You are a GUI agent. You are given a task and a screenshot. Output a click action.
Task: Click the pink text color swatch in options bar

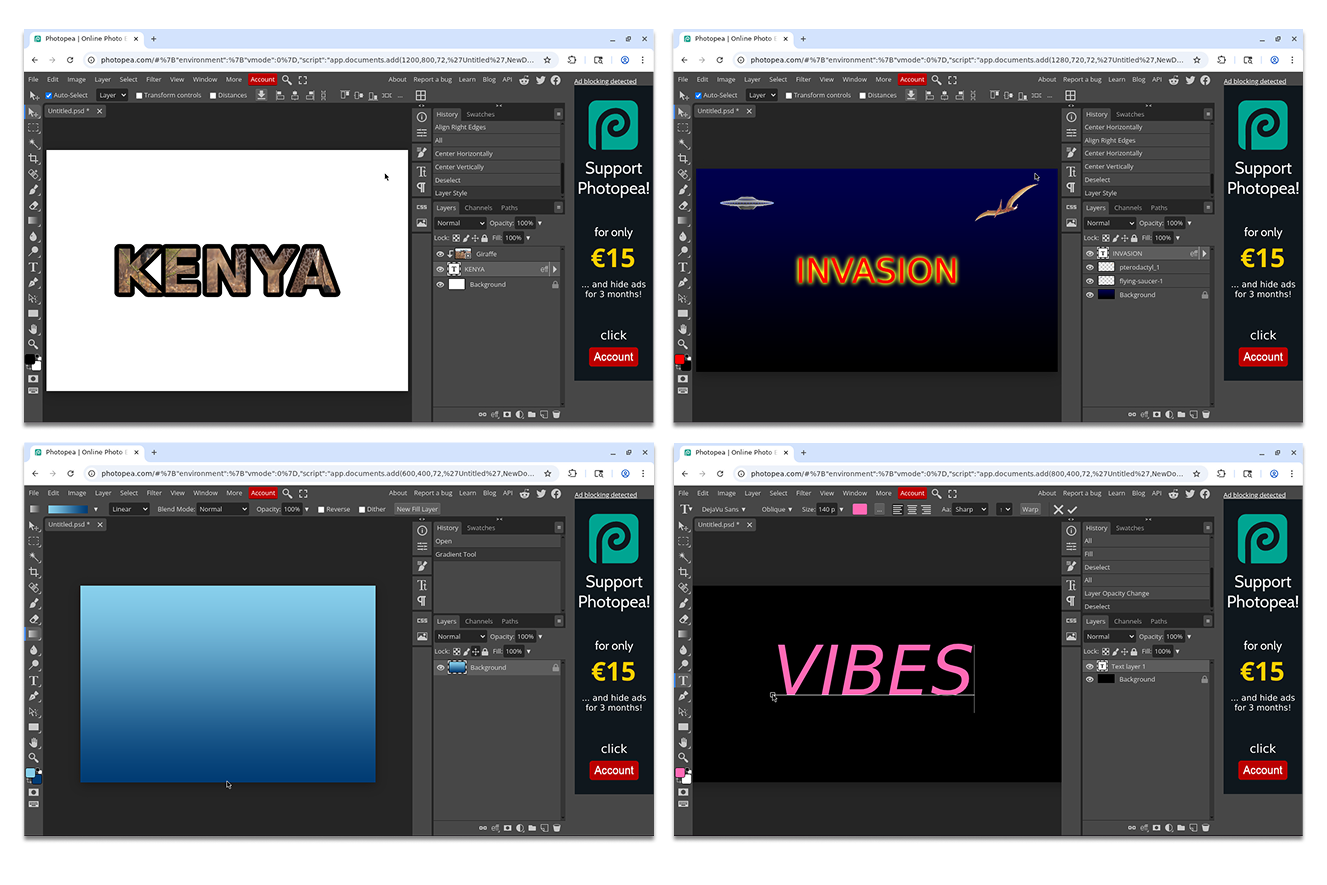click(x=859, y=509)
